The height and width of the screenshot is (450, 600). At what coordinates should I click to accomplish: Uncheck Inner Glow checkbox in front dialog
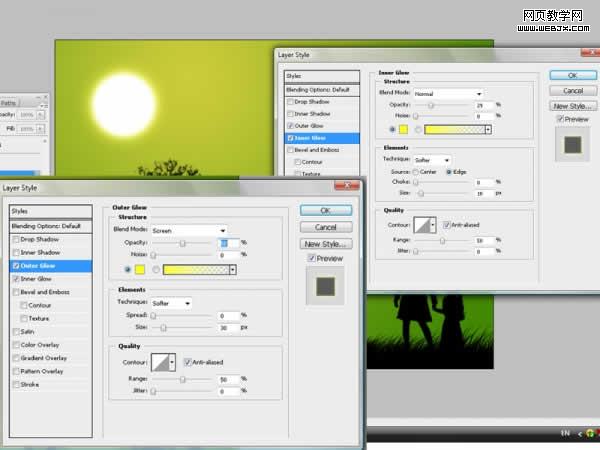(x=16, y=279)
